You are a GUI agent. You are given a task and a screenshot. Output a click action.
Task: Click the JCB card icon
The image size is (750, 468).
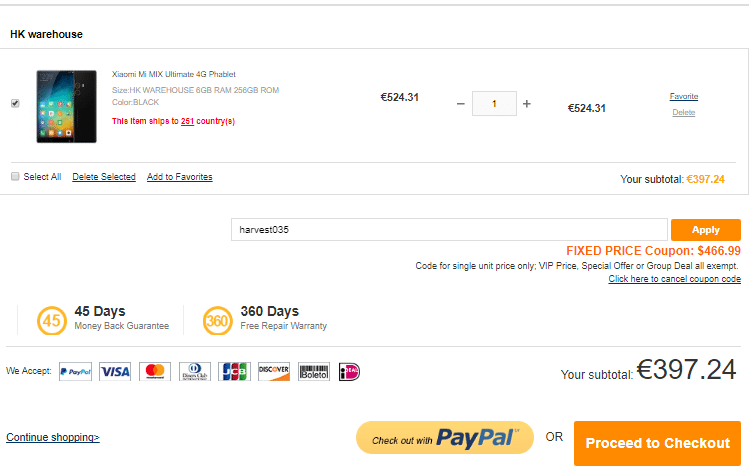pyautogui.click(x=234, y=372)
